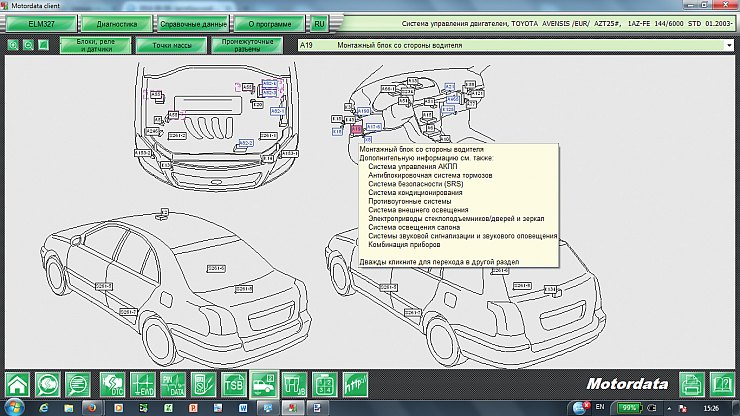
Task: Switch language with RU button
Action: (320, 24)
